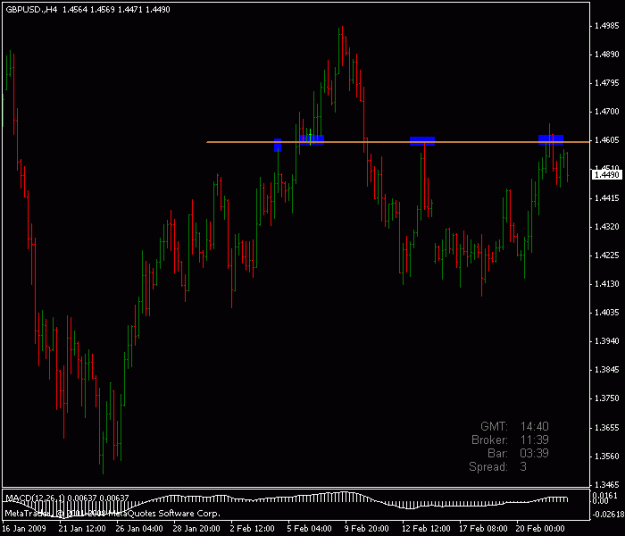Click the Broker 11:39 time readout

click(x=510, y=440)
